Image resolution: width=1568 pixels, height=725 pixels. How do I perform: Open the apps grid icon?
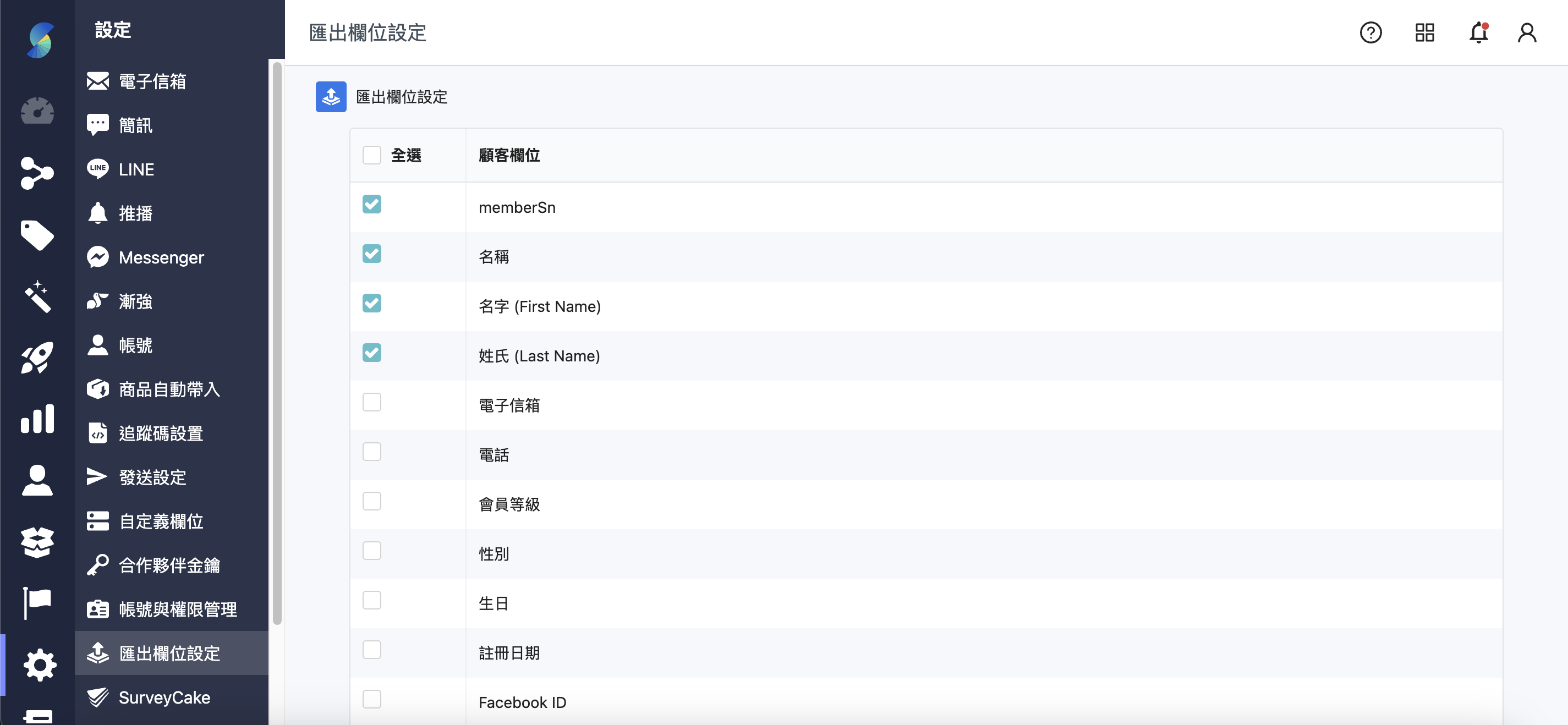[x=1424, y=32]
